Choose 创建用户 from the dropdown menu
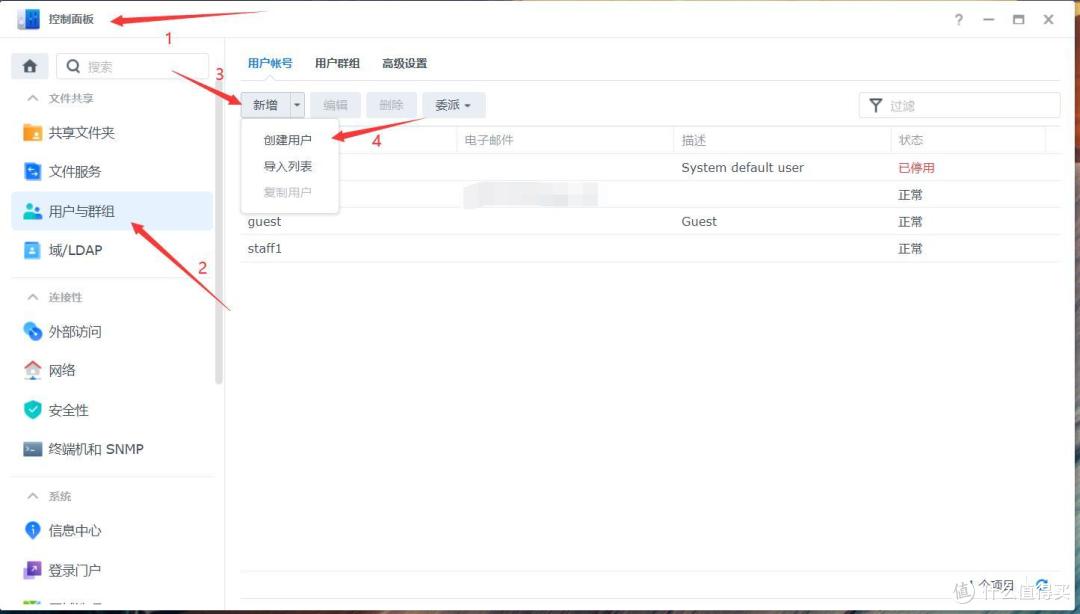Viewport: 1080px width, 614px height. (289, 140)
